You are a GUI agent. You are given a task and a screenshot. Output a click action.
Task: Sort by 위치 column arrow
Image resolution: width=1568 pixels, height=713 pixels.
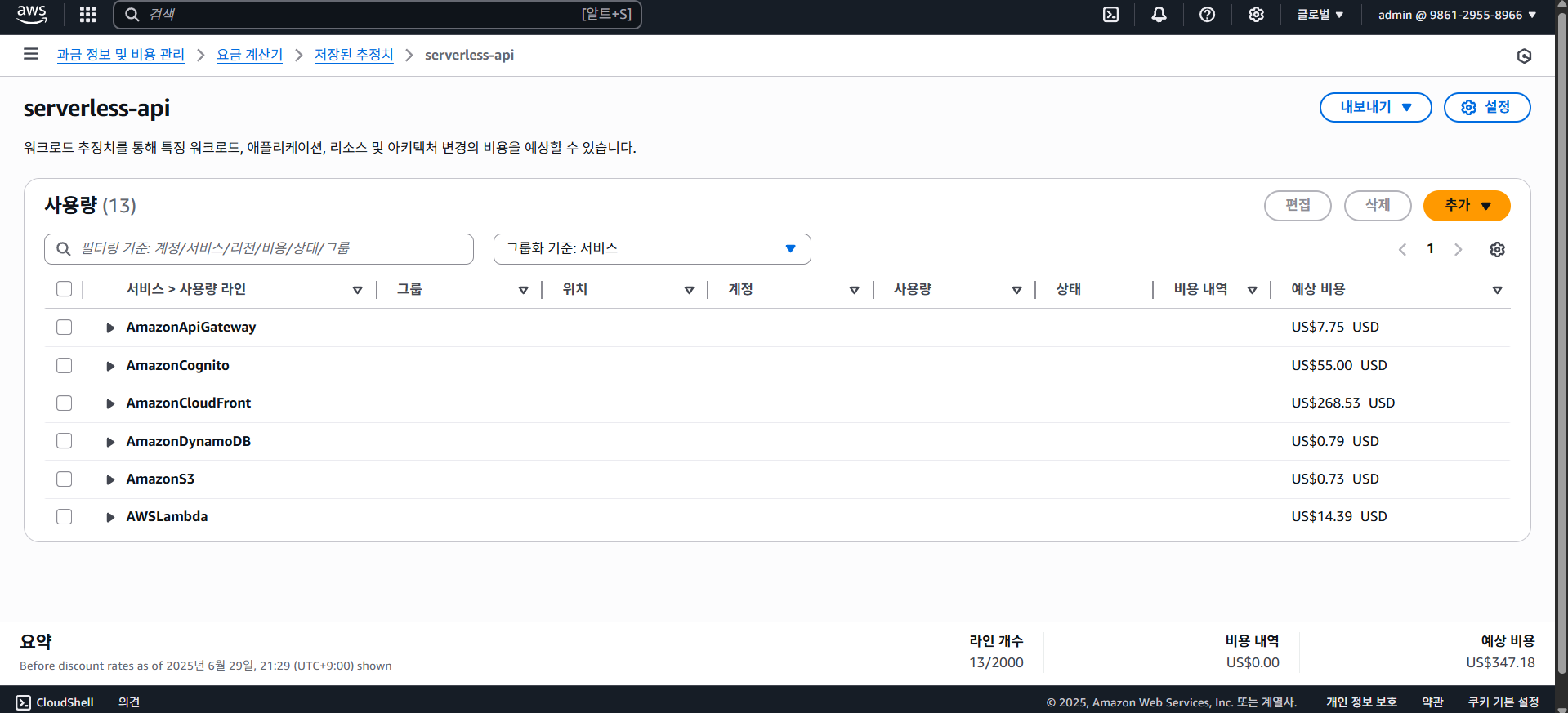(x=689, y=290)
